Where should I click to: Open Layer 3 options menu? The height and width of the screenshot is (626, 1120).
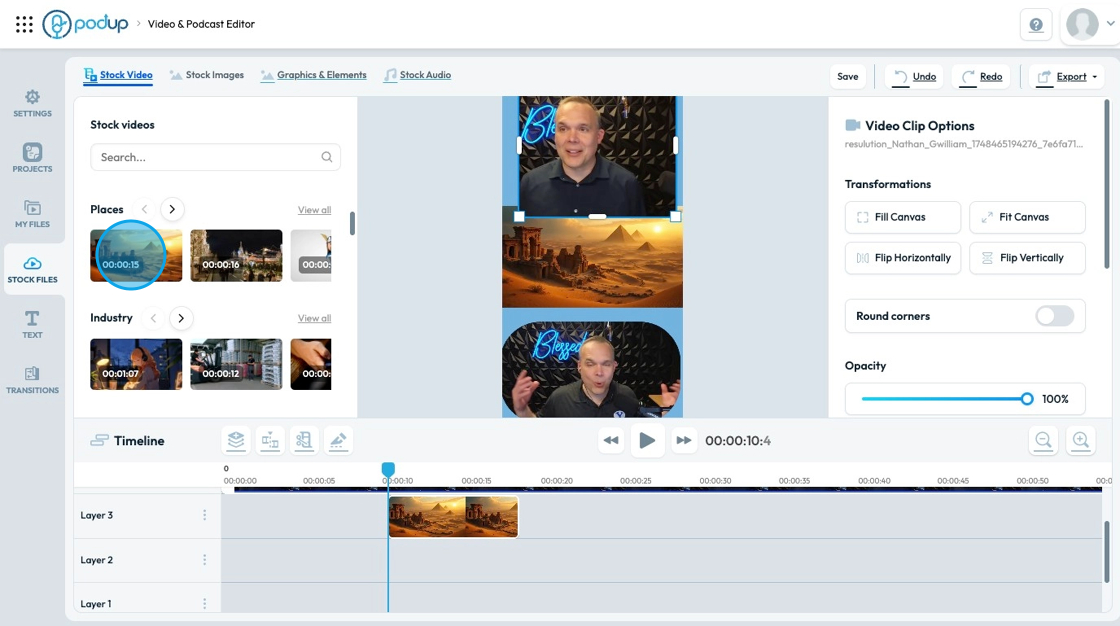[204, 515]
